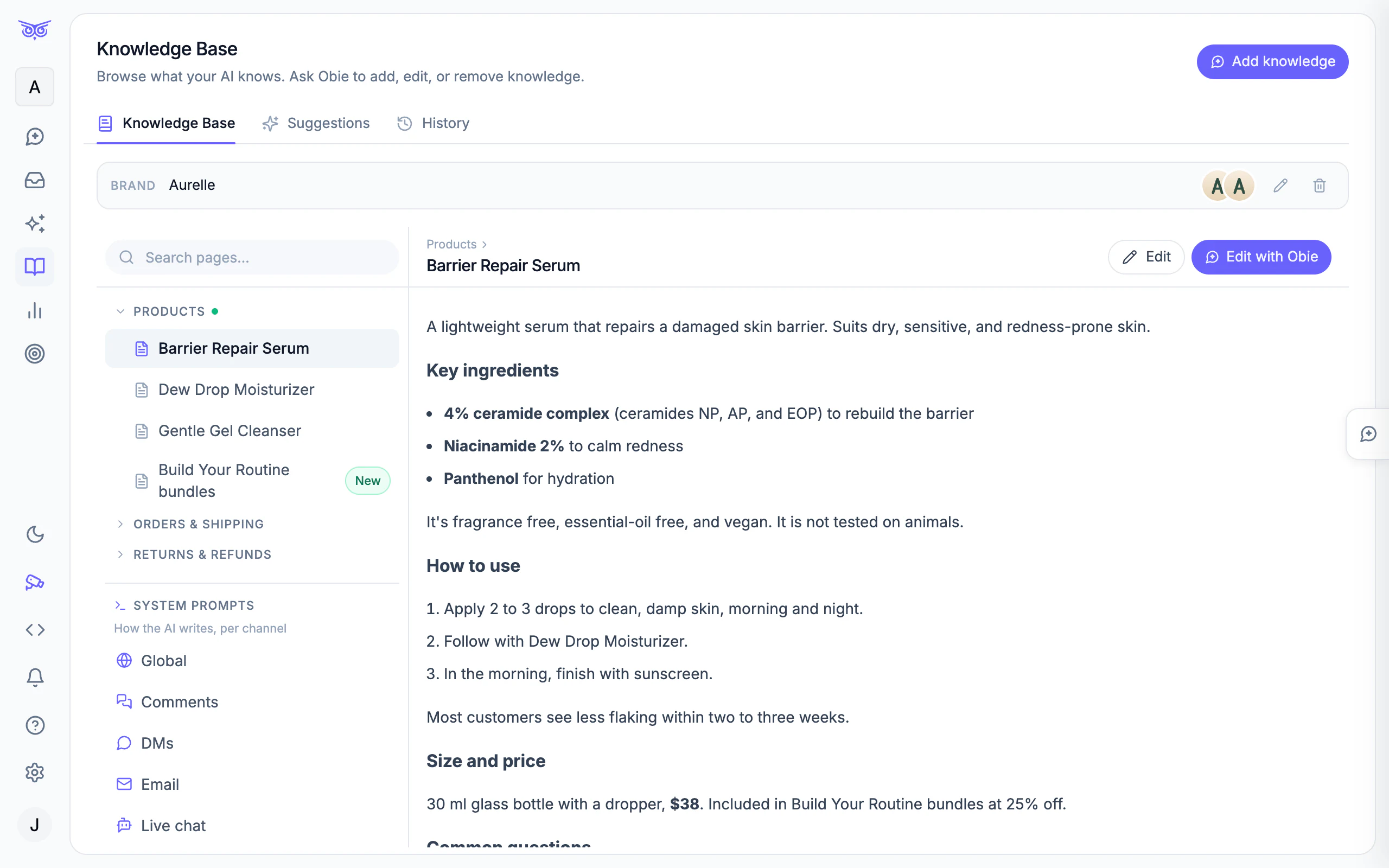The image size is (1389, 868).
Task: Open the target bullseye icon
Action: (x=34, y=354)
